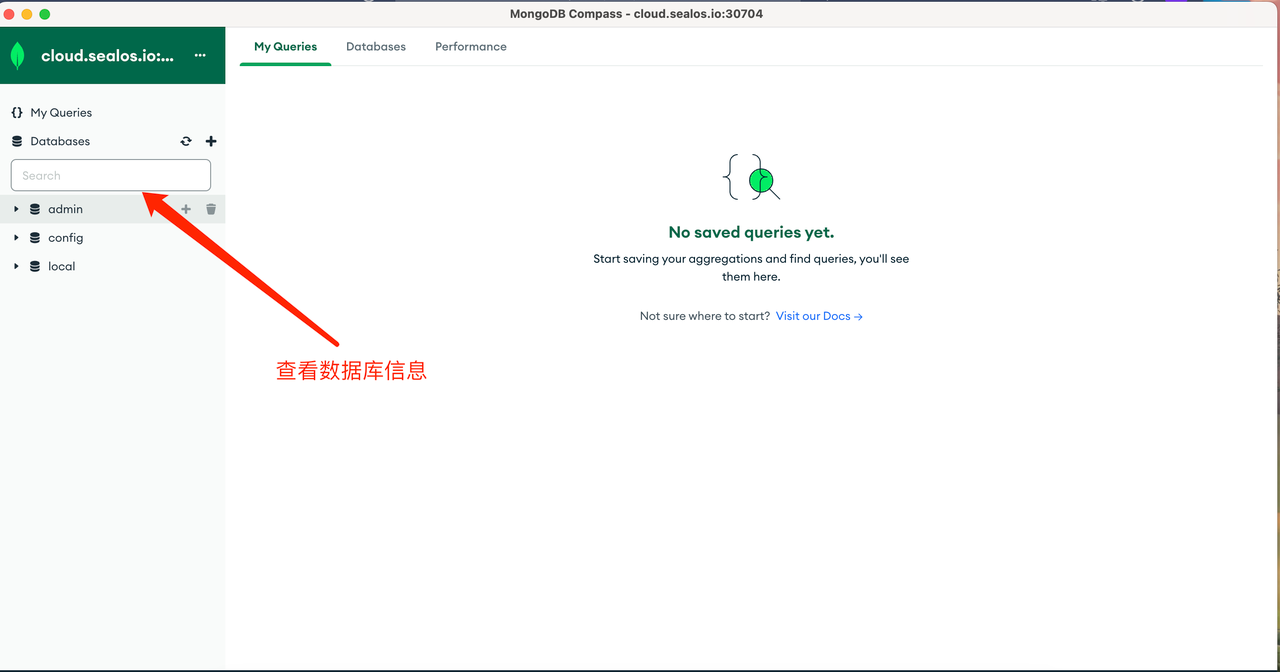1280x672 pixels.
Task: Focus the database Search field
Action: (111, 175)
